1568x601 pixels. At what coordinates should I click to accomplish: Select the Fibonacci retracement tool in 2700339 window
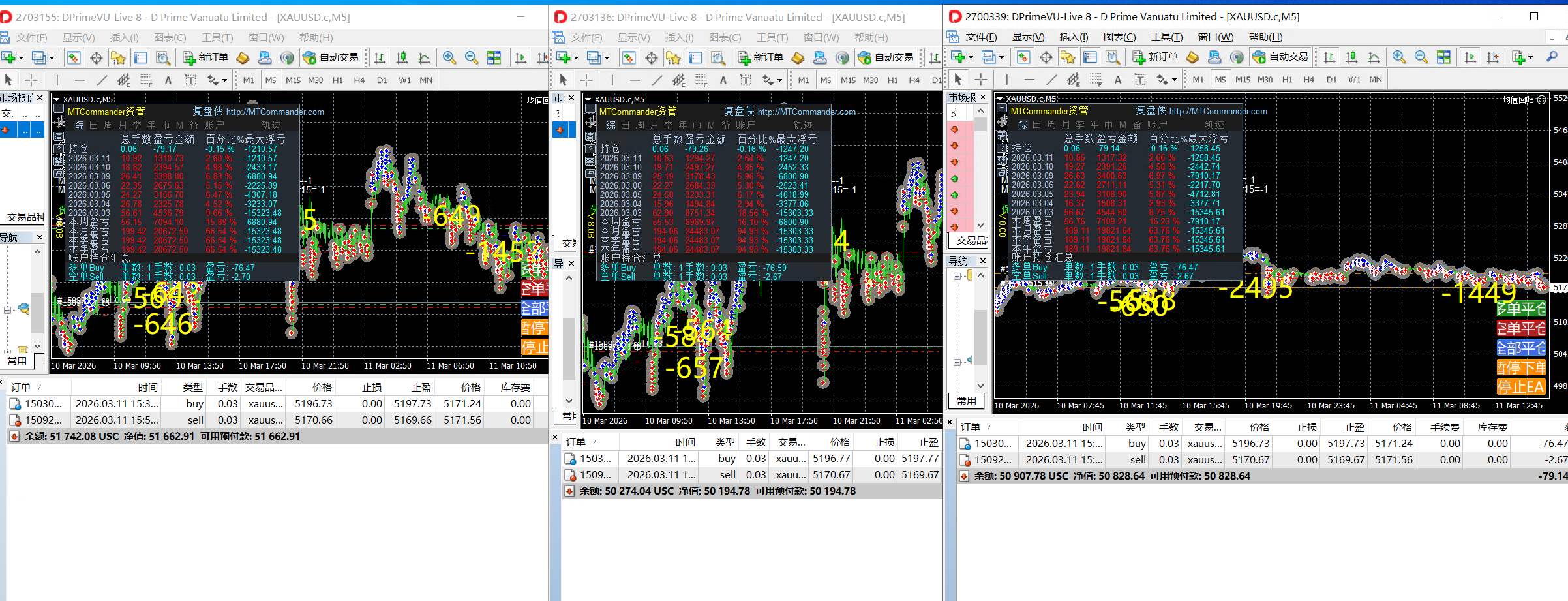[x=1096, y=80]
